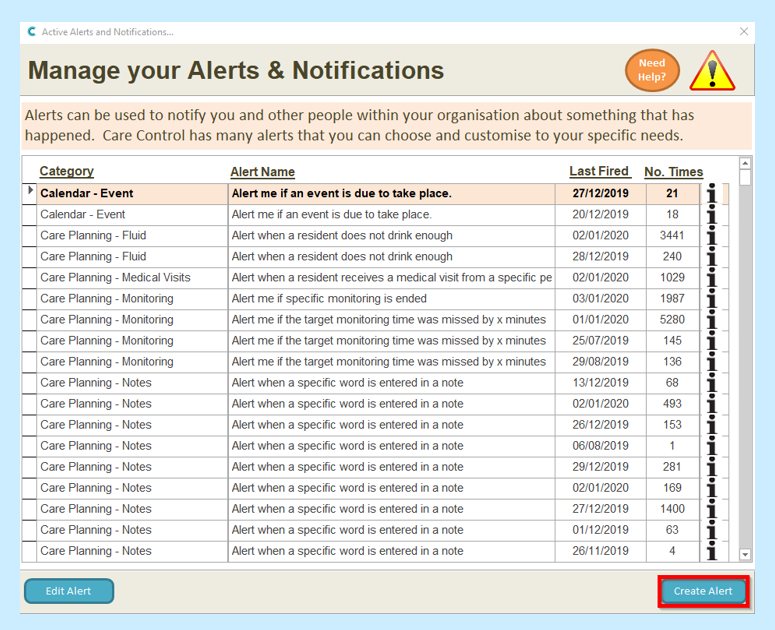This screenshot has height=630, width=775.
Task: Select 'Alert me if specific monitoring is ended' cell
Action: pos(391,299)
